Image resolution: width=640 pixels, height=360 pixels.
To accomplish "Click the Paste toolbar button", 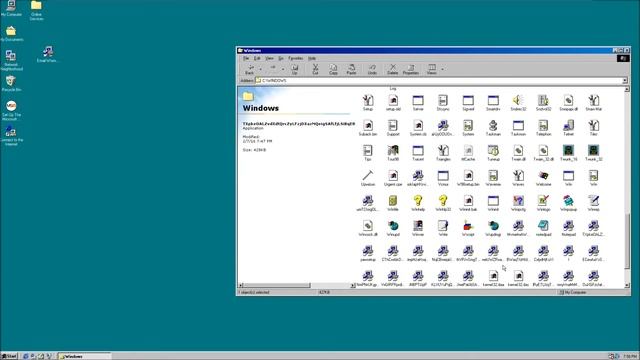I will (x=351, y=69).
